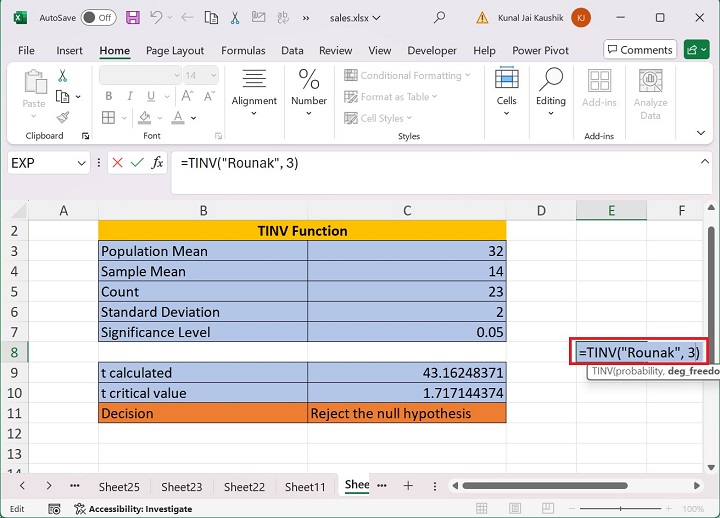The image size is (720, 518).
Task: Toggle the AutoSave switch
Action: (98, 18)
